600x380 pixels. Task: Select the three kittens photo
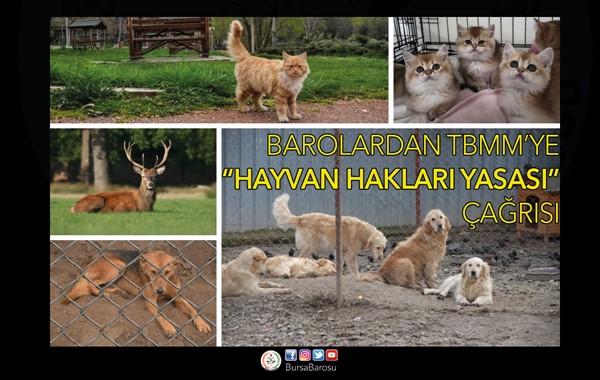pyautogui.click(x=477, y=70)
